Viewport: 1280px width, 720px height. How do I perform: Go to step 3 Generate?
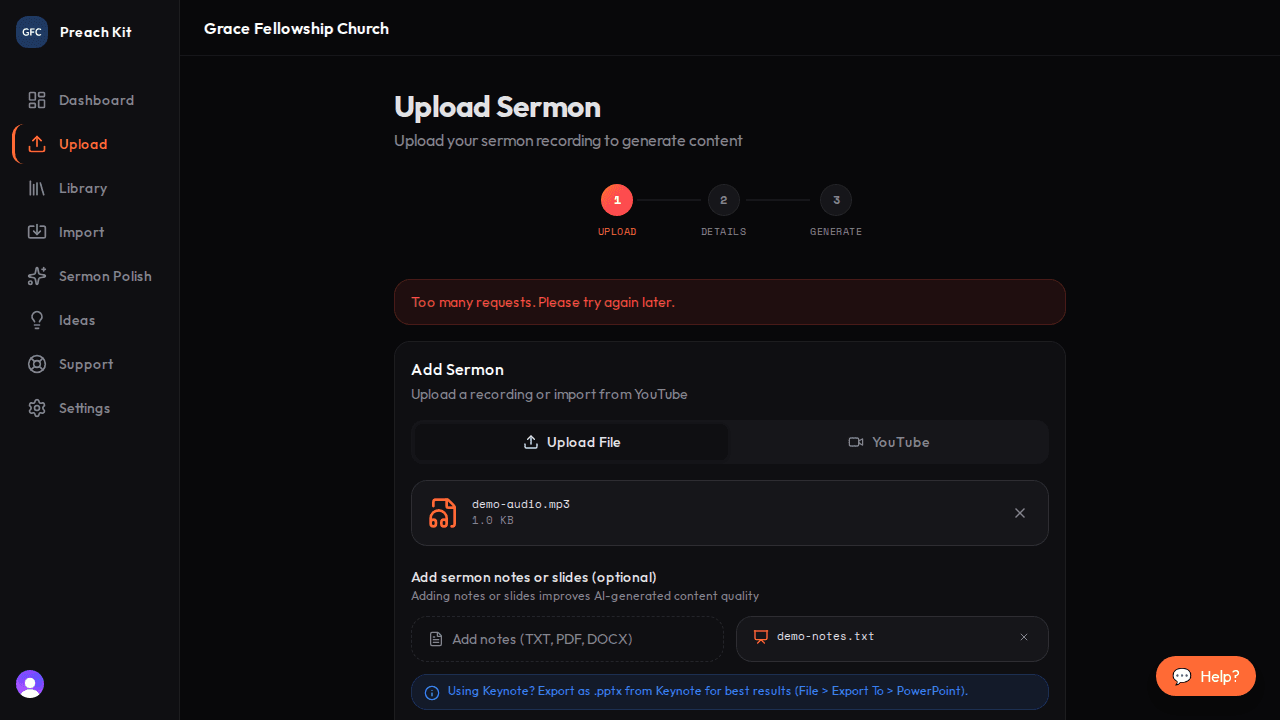[x=836, y=200]
